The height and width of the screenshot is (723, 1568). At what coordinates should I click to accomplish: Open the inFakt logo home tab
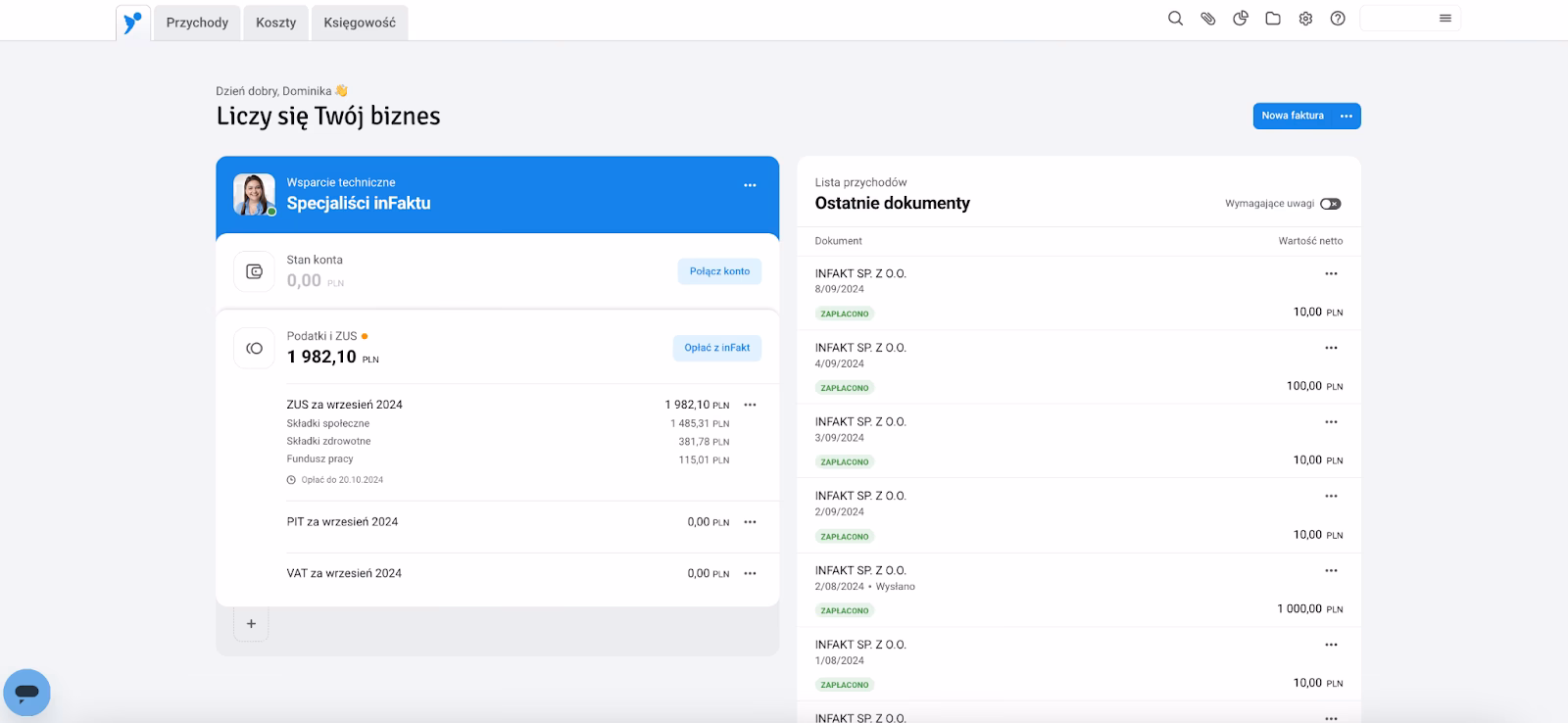(x=132, y=23)
